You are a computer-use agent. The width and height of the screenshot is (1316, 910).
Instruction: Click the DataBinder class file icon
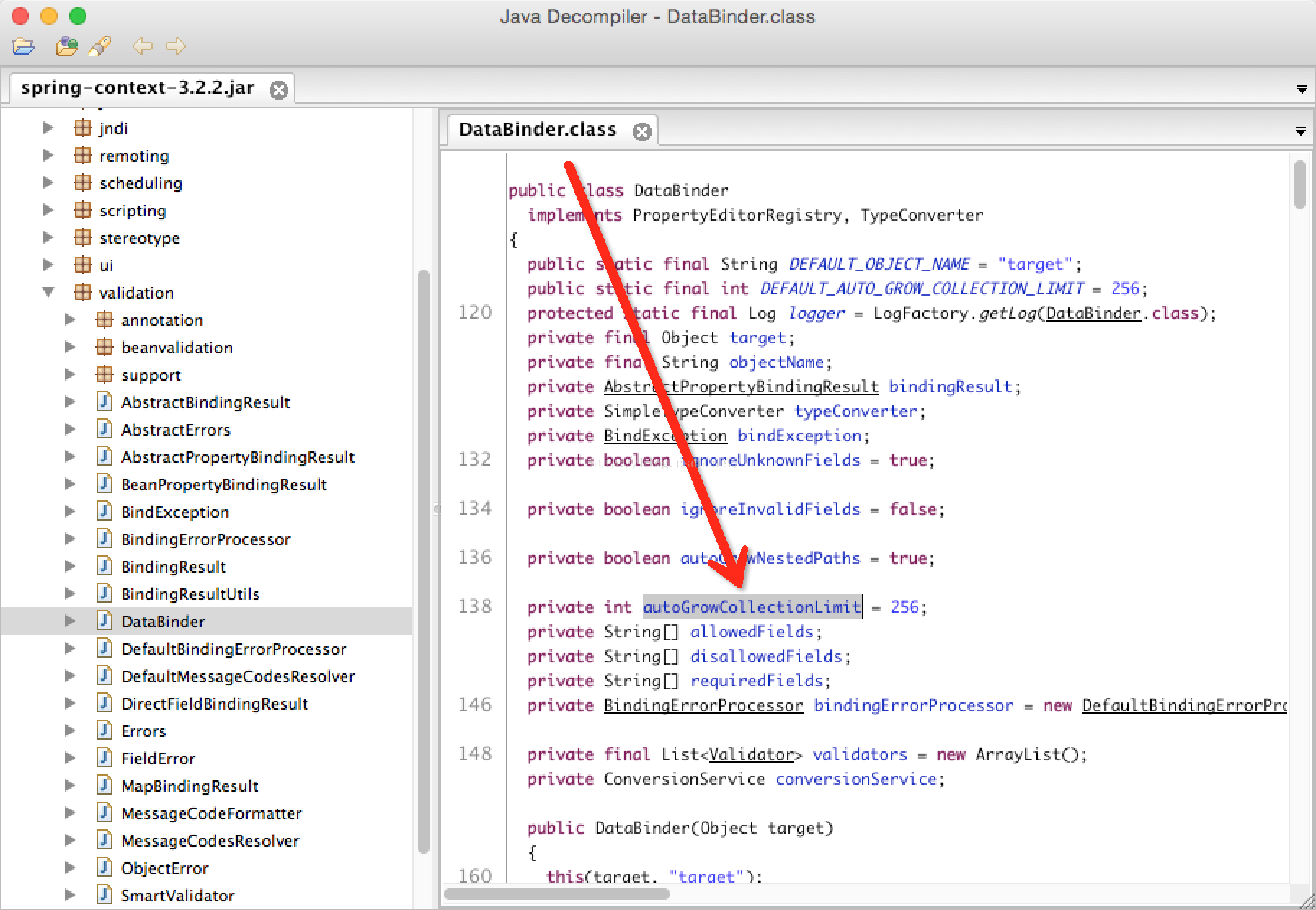(x=105, y=621)
